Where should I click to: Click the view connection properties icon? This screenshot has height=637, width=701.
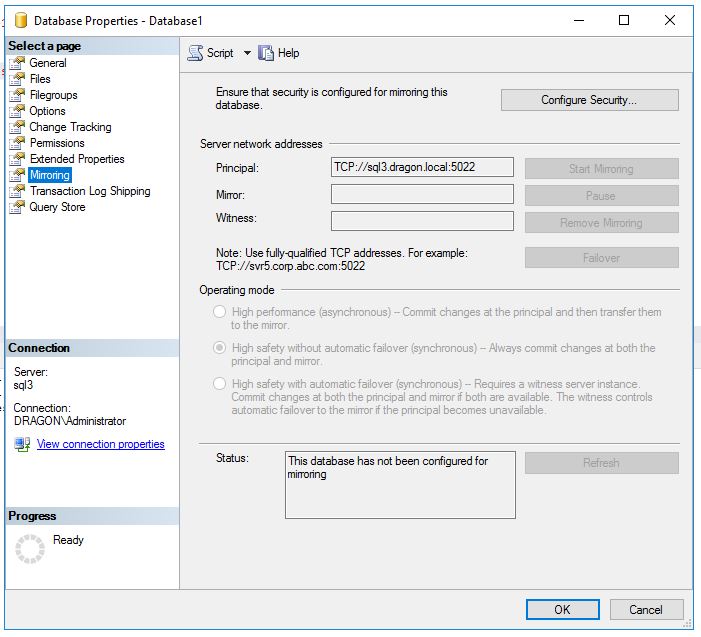[x=22, y=444]
